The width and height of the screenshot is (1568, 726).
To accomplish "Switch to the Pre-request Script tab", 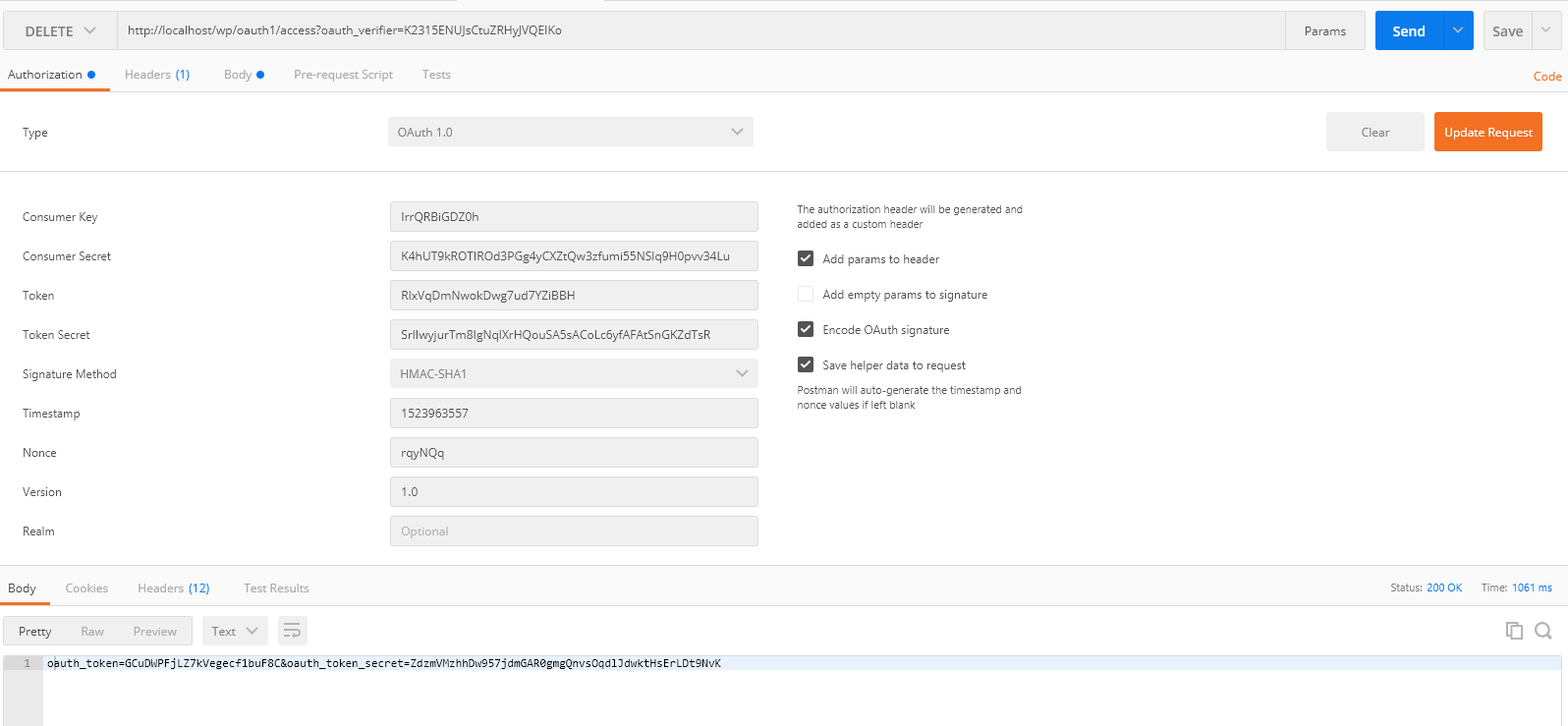I will point(343,75).
